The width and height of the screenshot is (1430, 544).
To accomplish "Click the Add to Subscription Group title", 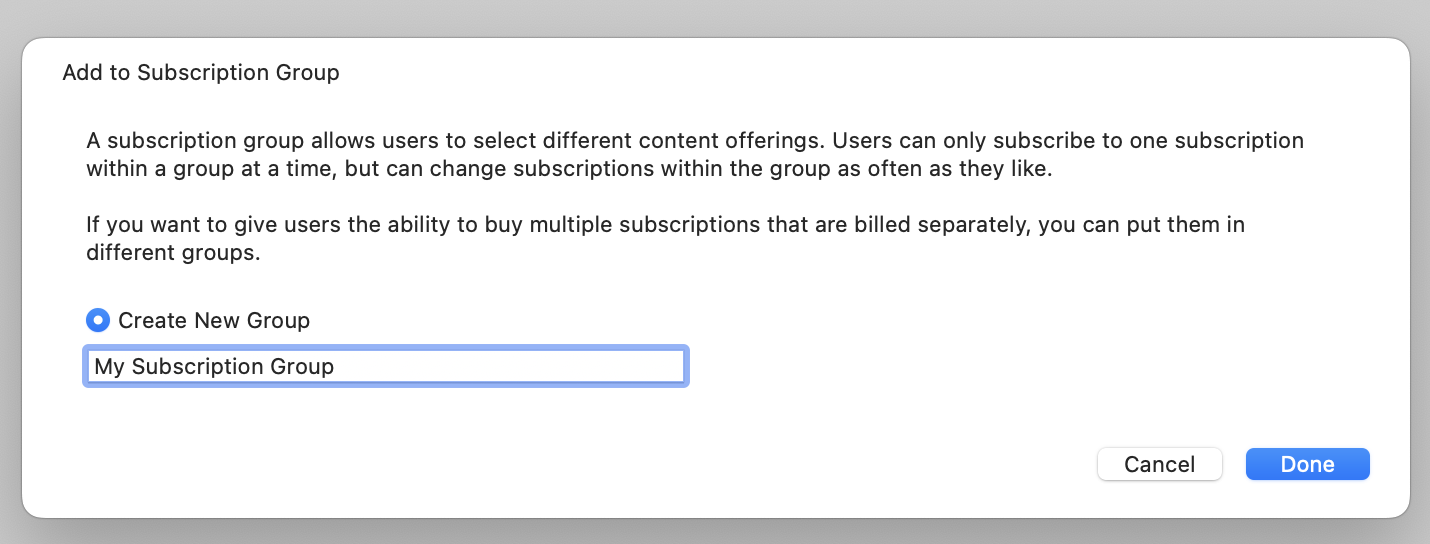I will 201,73.
